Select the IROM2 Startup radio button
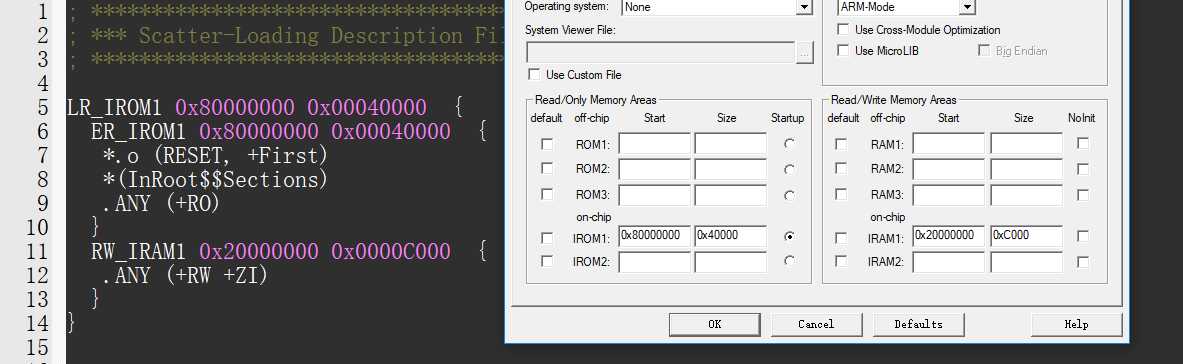1183x364 pixels. pyautogui.click(x=789, y=261)
